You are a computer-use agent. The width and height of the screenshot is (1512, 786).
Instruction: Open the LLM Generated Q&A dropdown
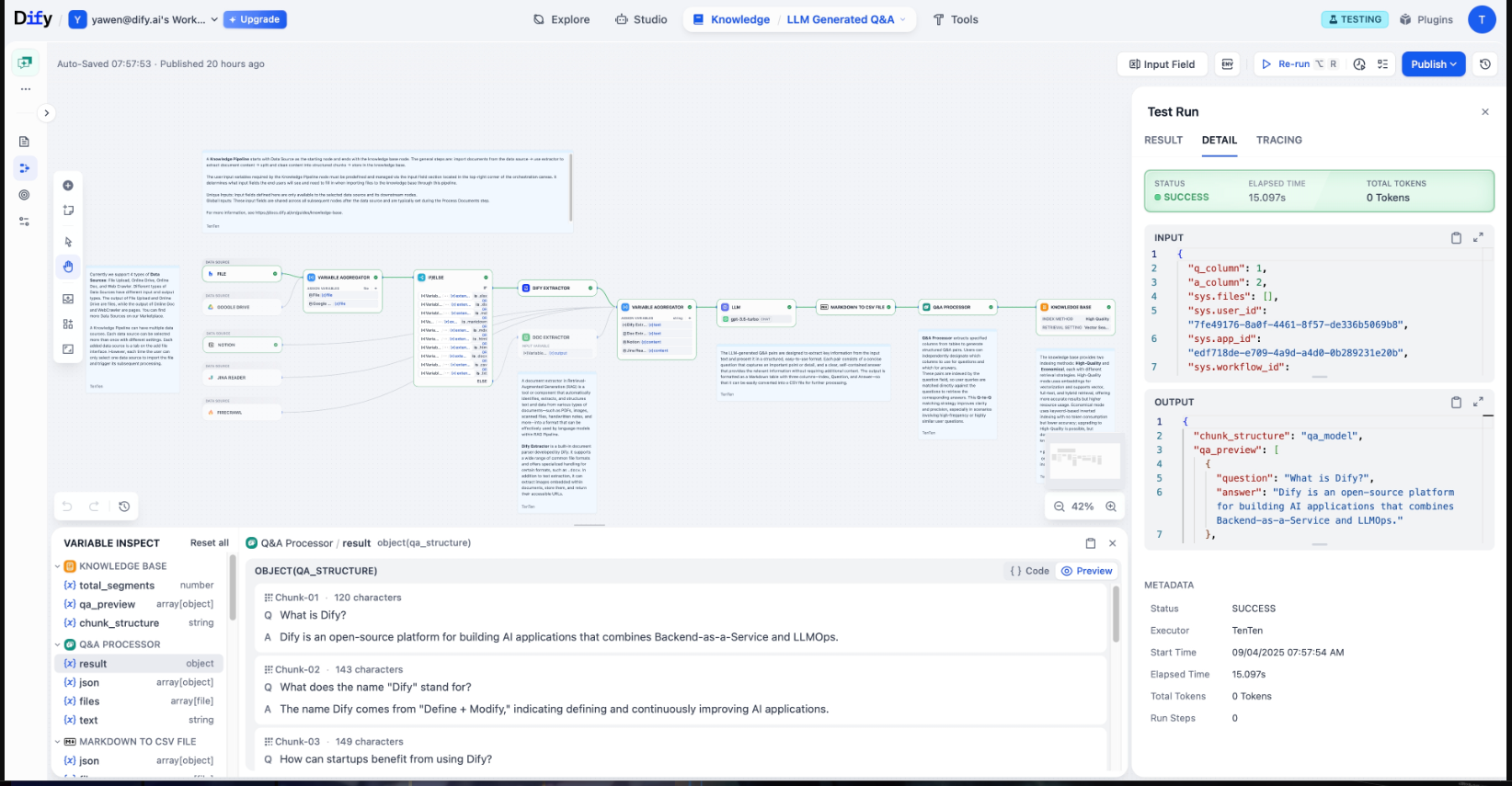click(x=846, y=19)
